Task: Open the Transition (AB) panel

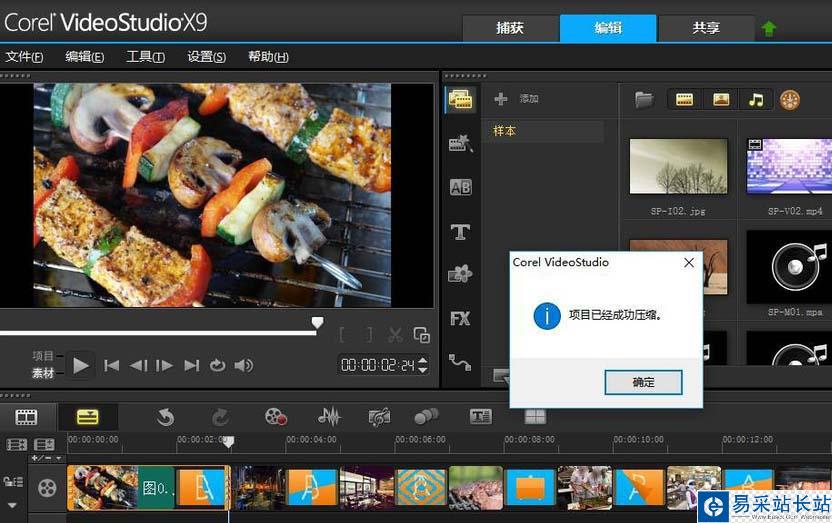Action: click(460, 187)
